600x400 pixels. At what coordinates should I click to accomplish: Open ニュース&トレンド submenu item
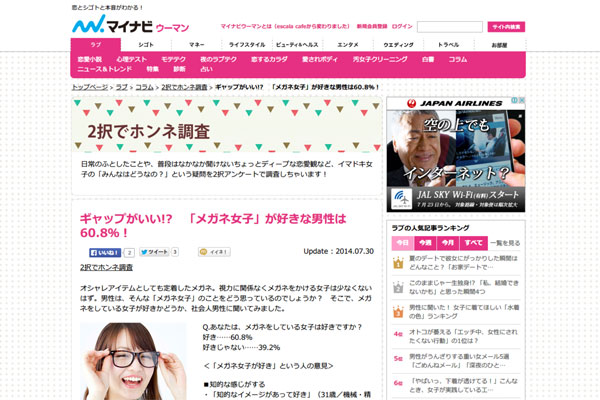(104, 69)
